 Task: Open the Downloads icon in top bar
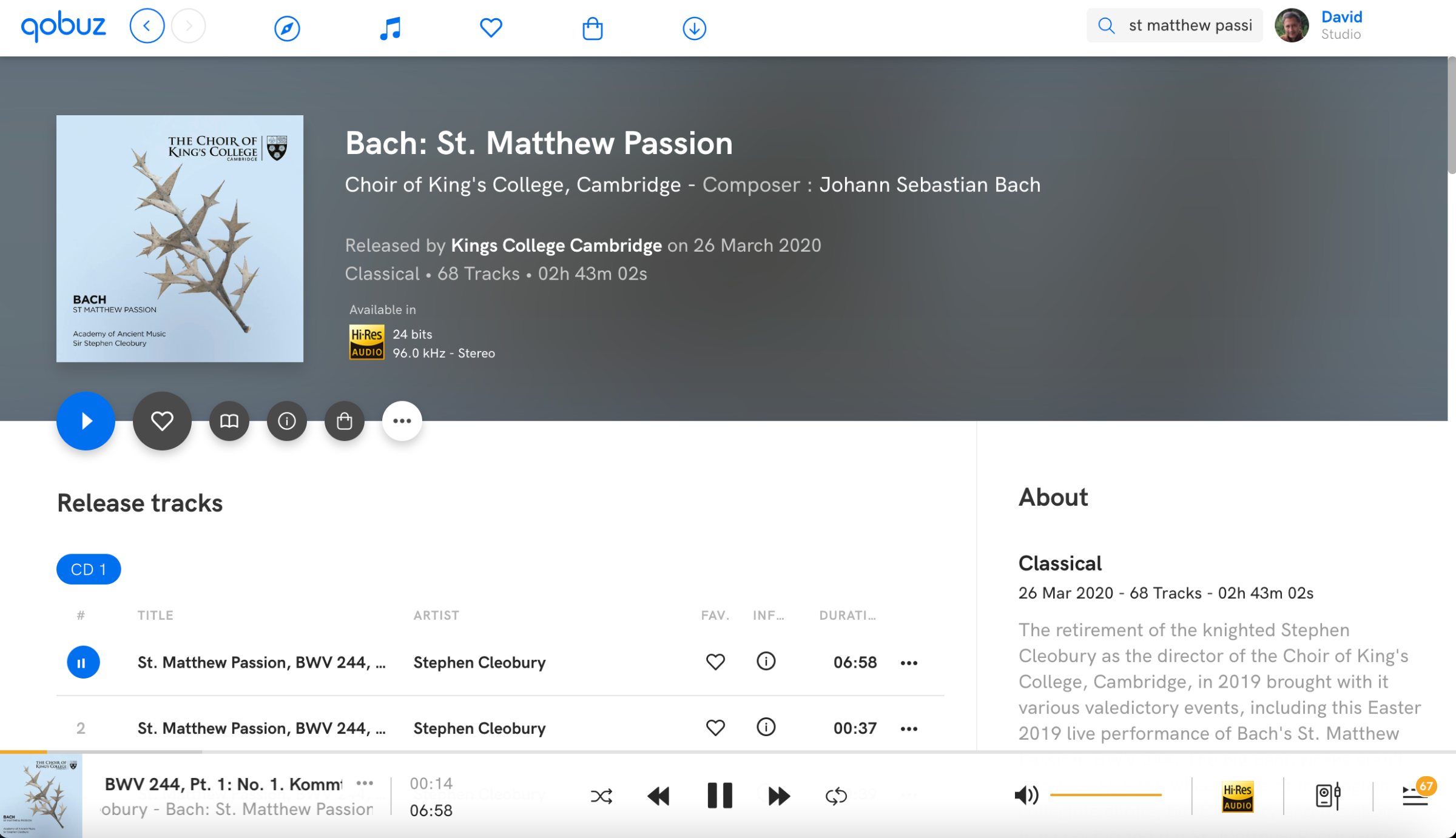pyautogui.click(x=694, y=28)
